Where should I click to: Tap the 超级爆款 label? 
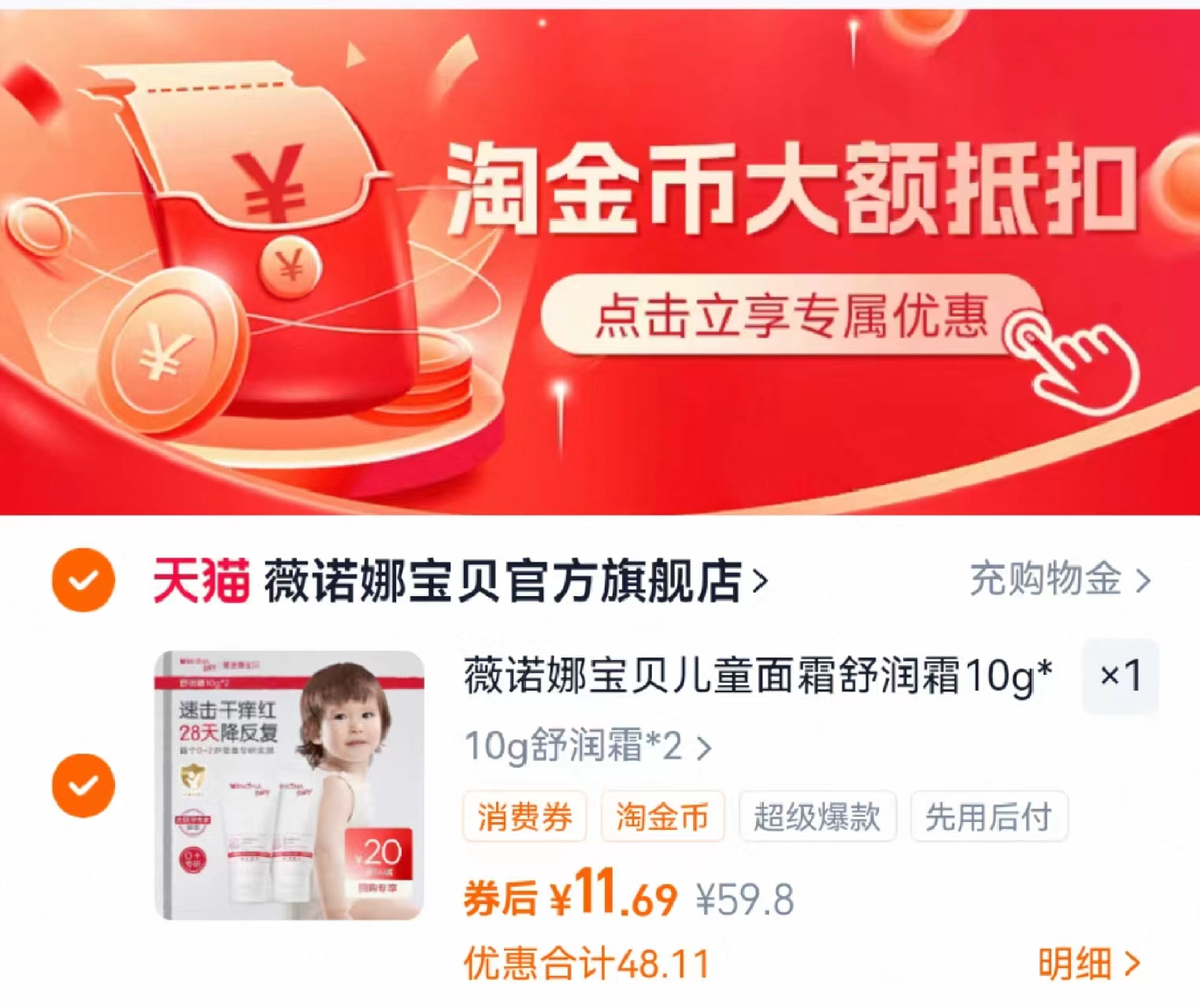[817, 817]
